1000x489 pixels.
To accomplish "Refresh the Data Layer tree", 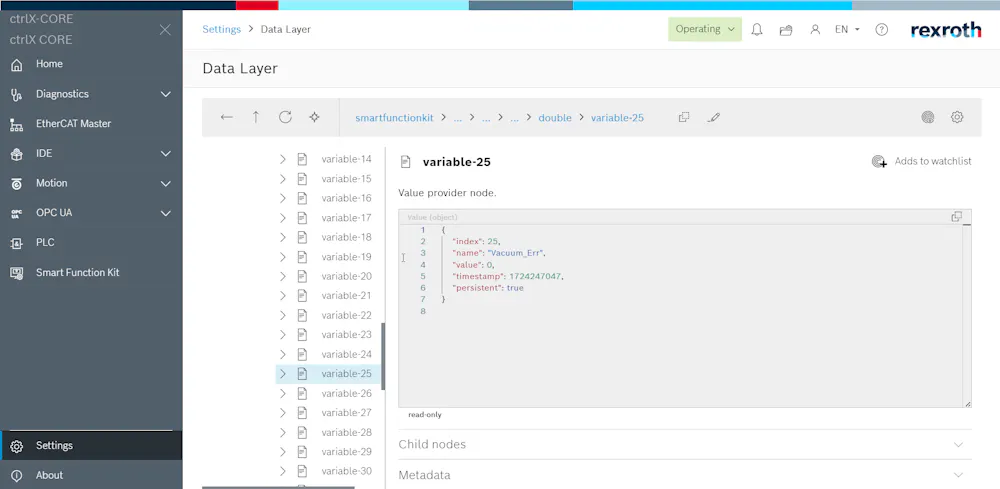I will (x=285, y=117).
